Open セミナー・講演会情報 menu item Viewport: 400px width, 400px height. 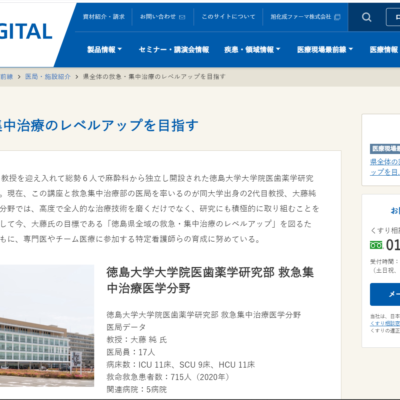point(174,50)
